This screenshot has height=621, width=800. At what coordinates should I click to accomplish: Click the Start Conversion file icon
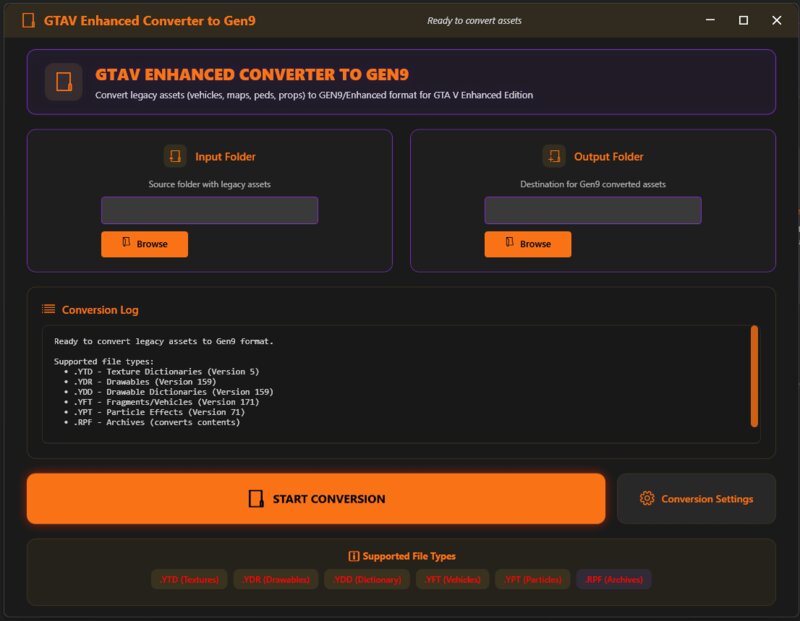tap(256, 499)
